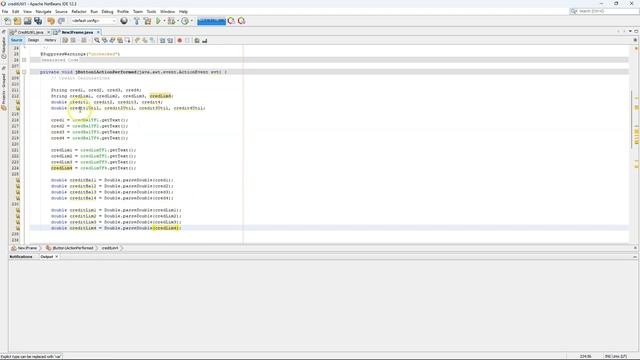Click the Build Project hammer icon
This screenshot has width=640, height=360.
pyautogui.click(x=137, y=21)
